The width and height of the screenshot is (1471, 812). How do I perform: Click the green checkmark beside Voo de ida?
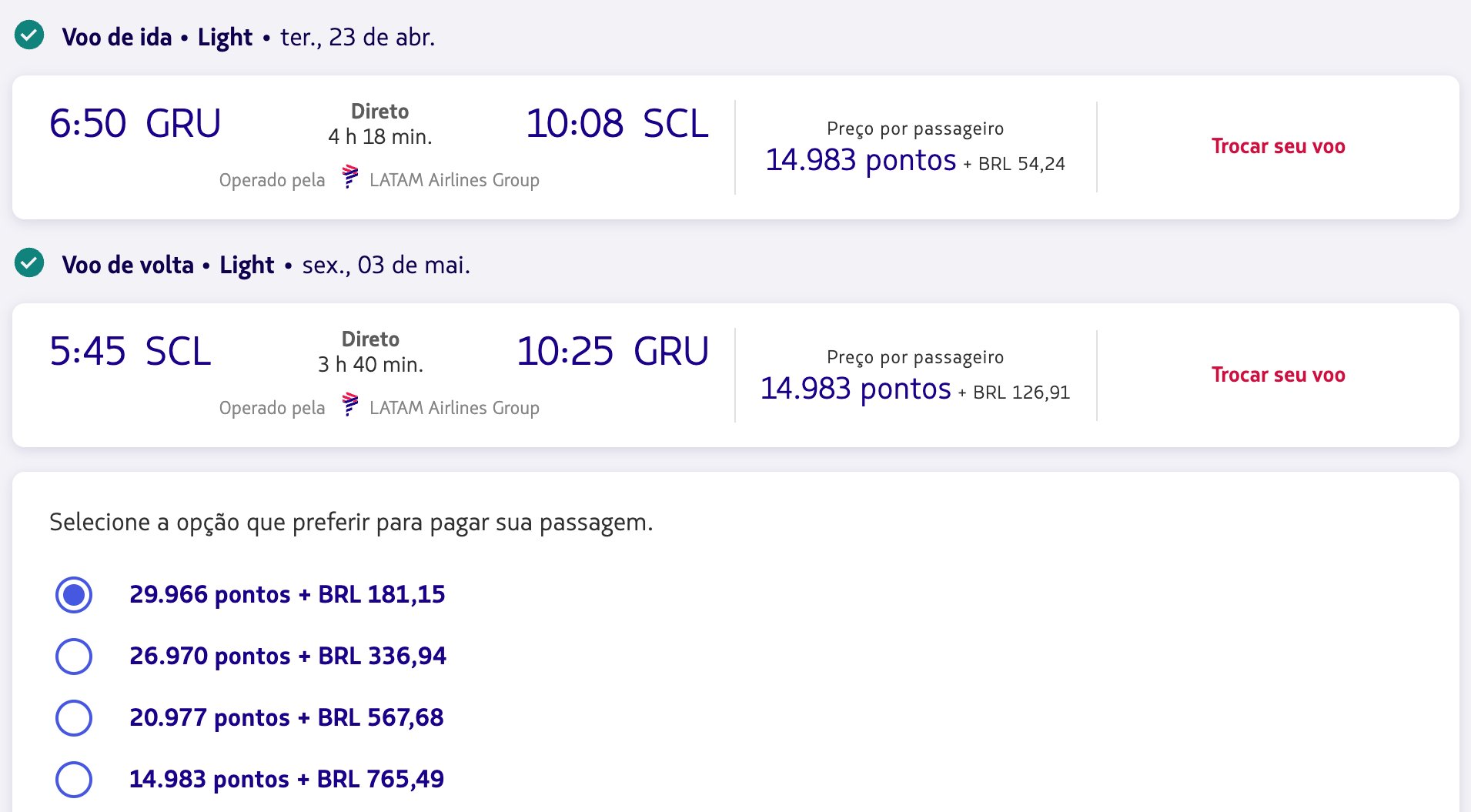point(29,35)
